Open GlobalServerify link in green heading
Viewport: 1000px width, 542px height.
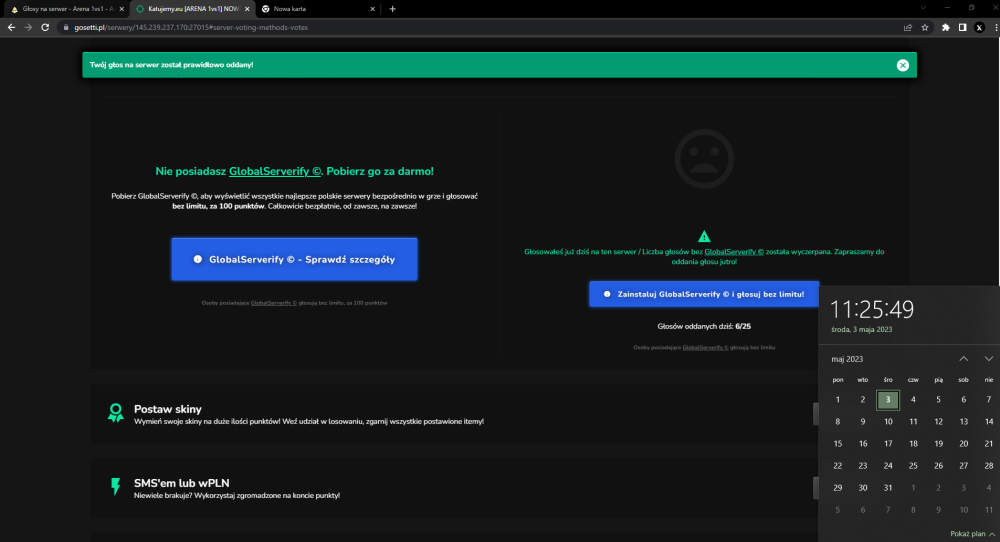click(x=275, y=171)
